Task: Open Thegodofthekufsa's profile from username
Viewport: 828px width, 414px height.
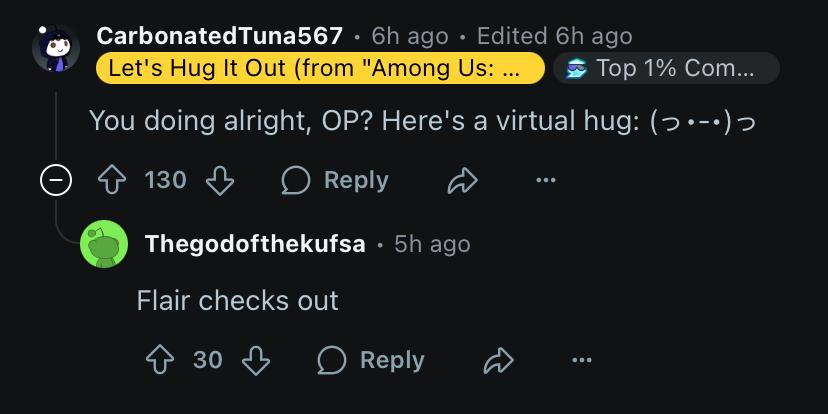Action: point(255,244)
